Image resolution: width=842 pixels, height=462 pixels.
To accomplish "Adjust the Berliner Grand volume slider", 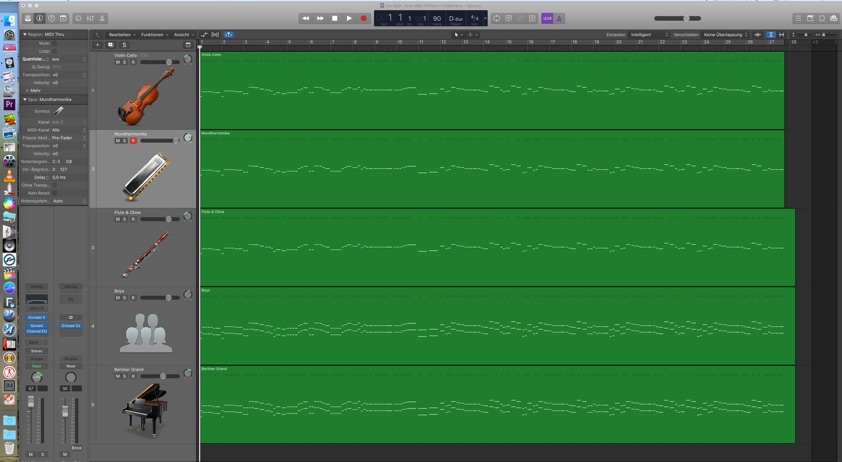I will 159,376.
